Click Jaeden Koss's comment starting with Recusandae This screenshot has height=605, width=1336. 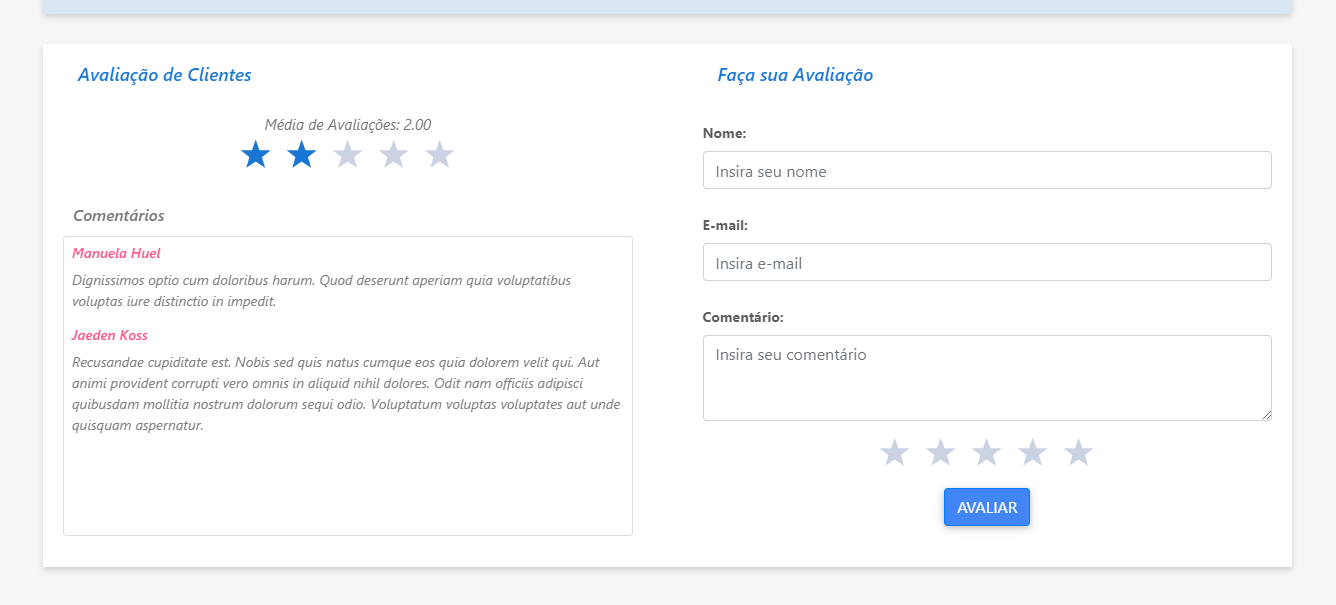tap(346, 394)
